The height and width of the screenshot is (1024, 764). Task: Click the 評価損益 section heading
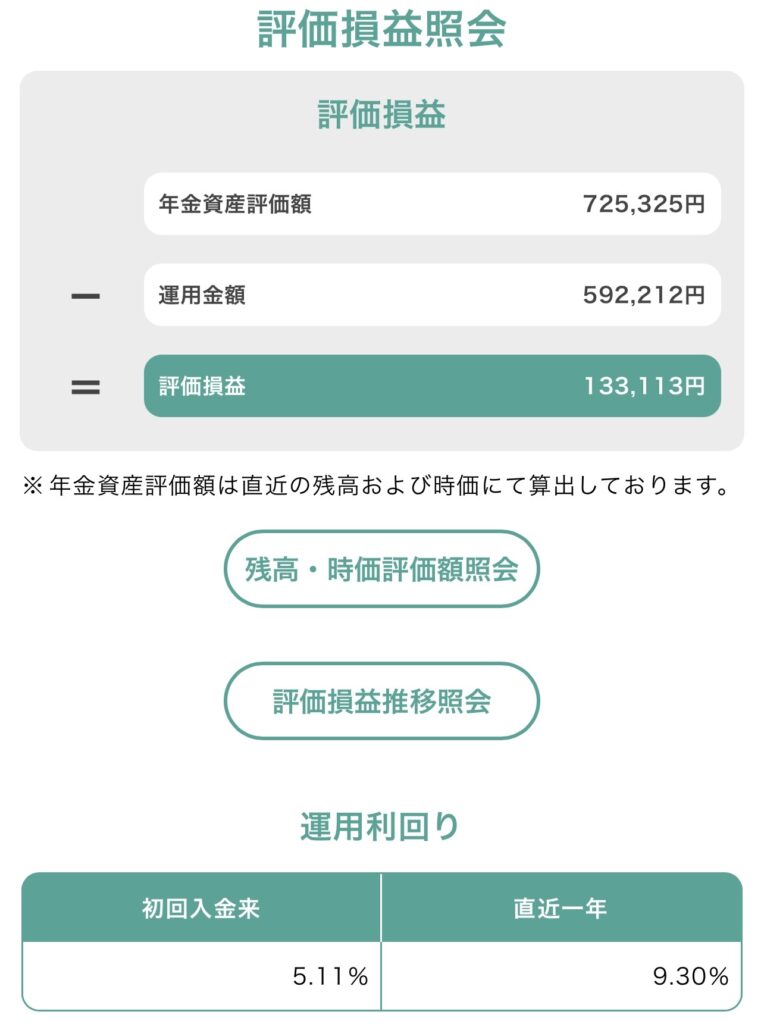[x=381, y=115]
